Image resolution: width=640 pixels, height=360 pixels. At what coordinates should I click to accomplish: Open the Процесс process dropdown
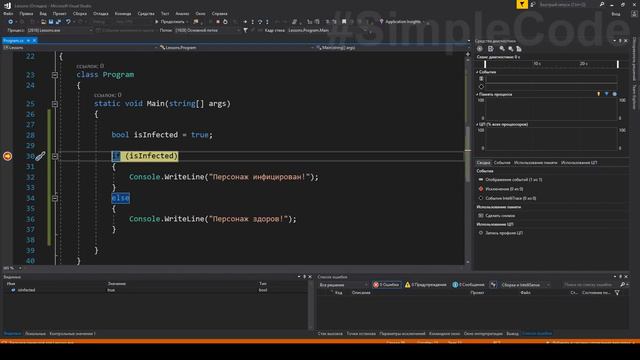point(60,30)
